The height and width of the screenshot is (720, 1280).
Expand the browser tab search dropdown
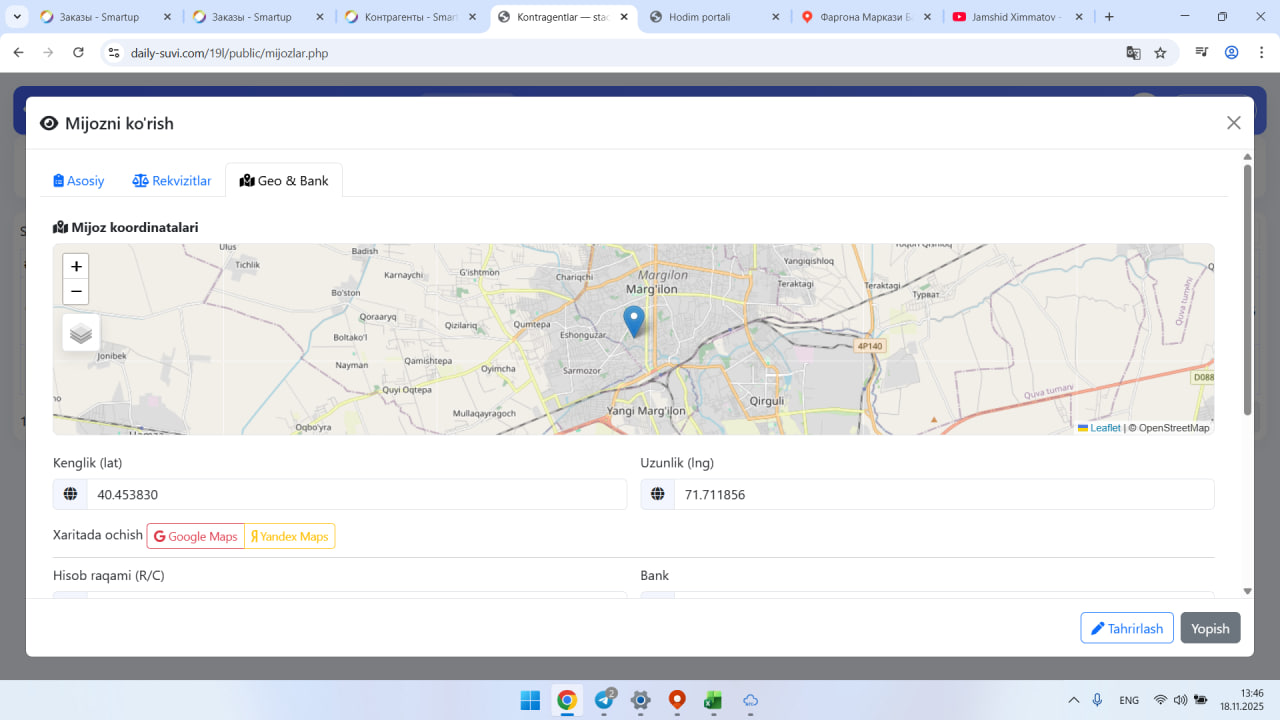tap(17, 17)
